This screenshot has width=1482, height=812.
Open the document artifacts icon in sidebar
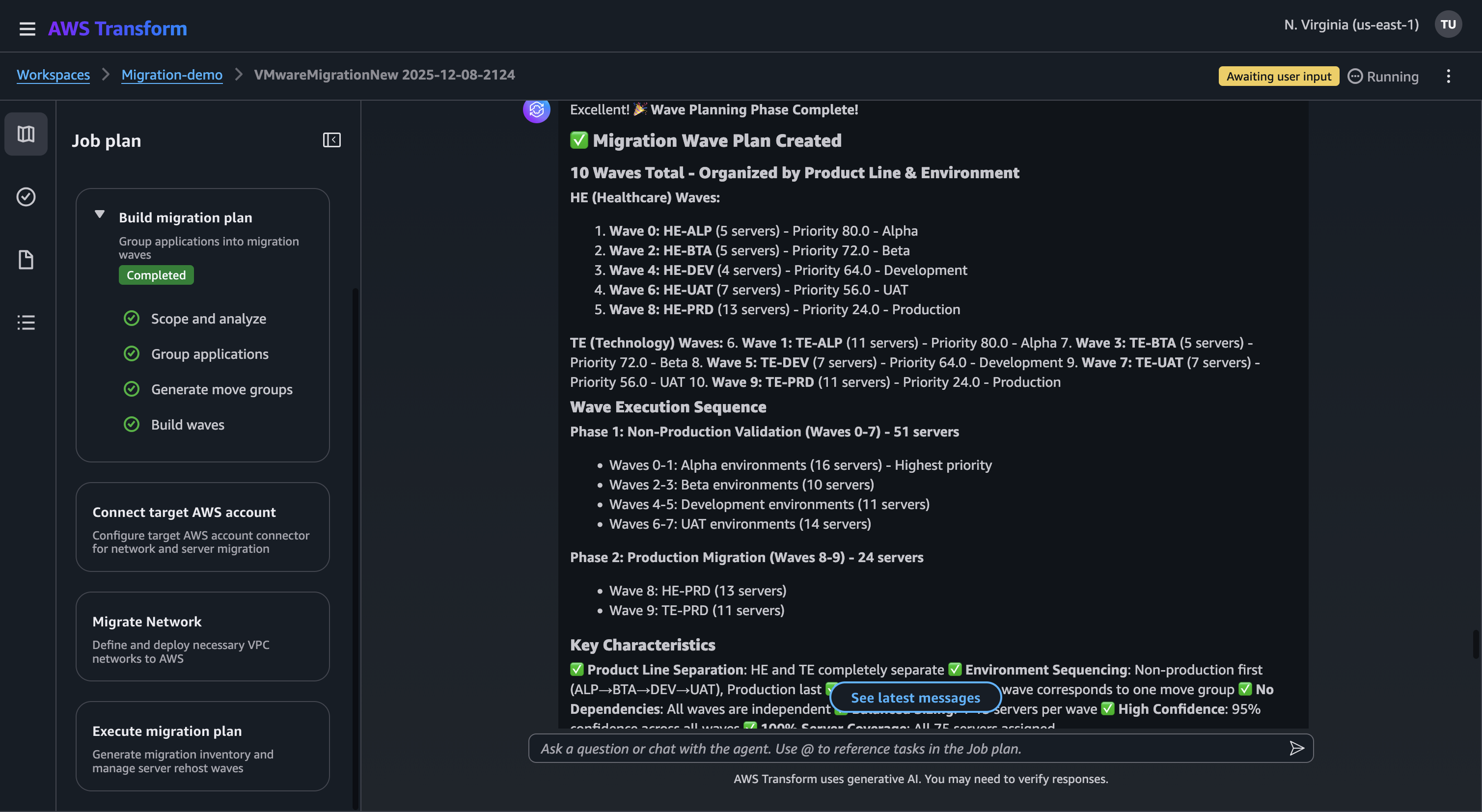pyautogui.click(x=26, y=260)
